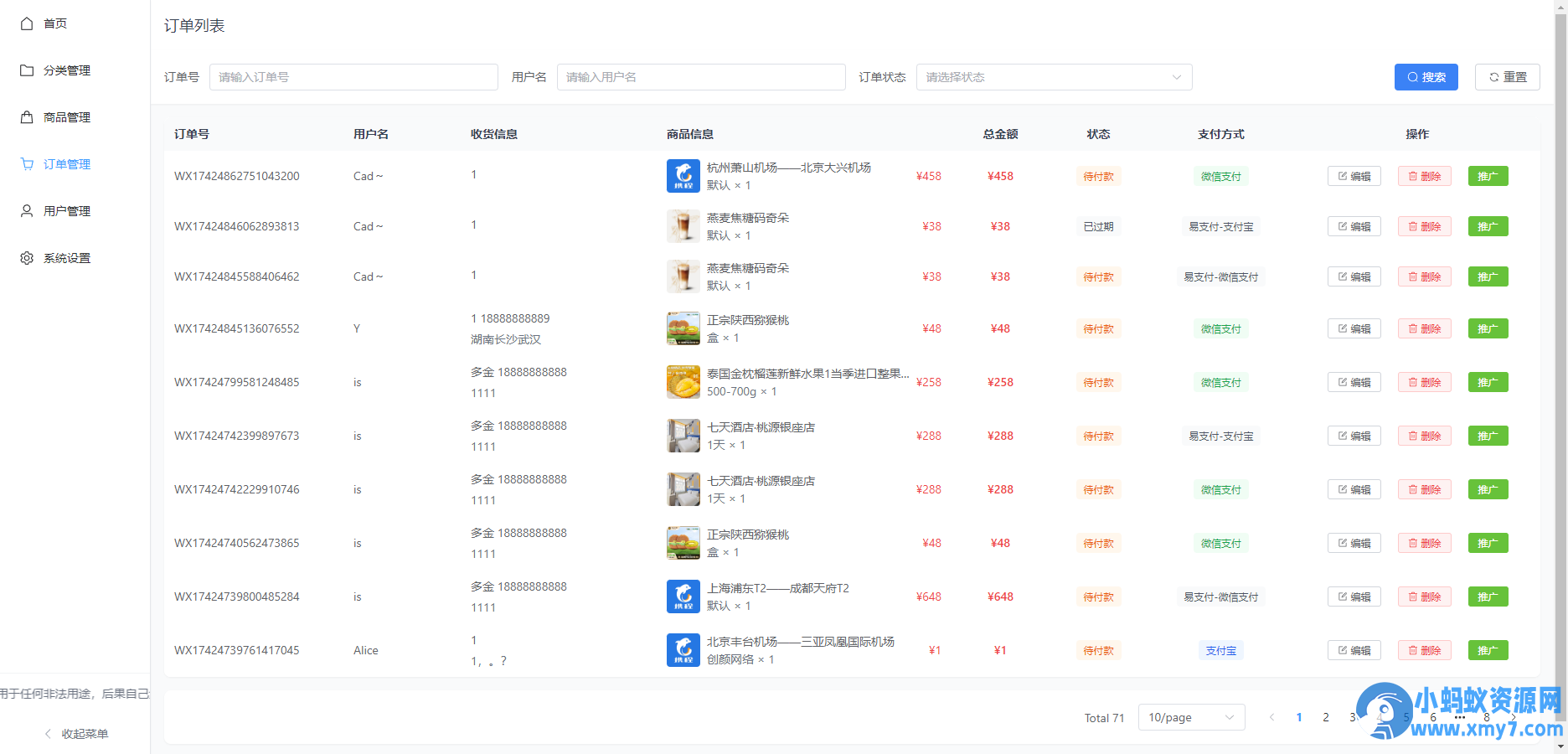This screenshot has height=754, width=1568.
Task: Go to page 2 in the pagination
Action: click(1325, 717)
